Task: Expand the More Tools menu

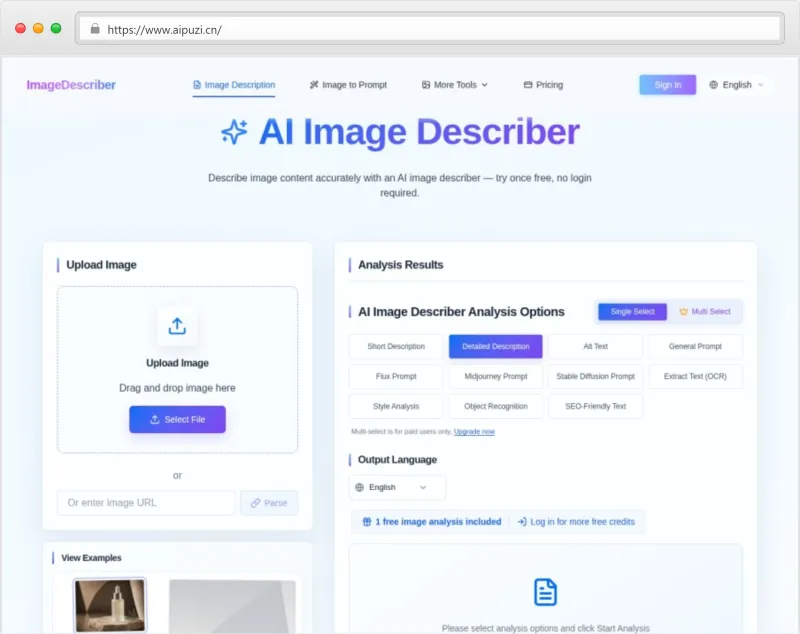Action: 455,85
